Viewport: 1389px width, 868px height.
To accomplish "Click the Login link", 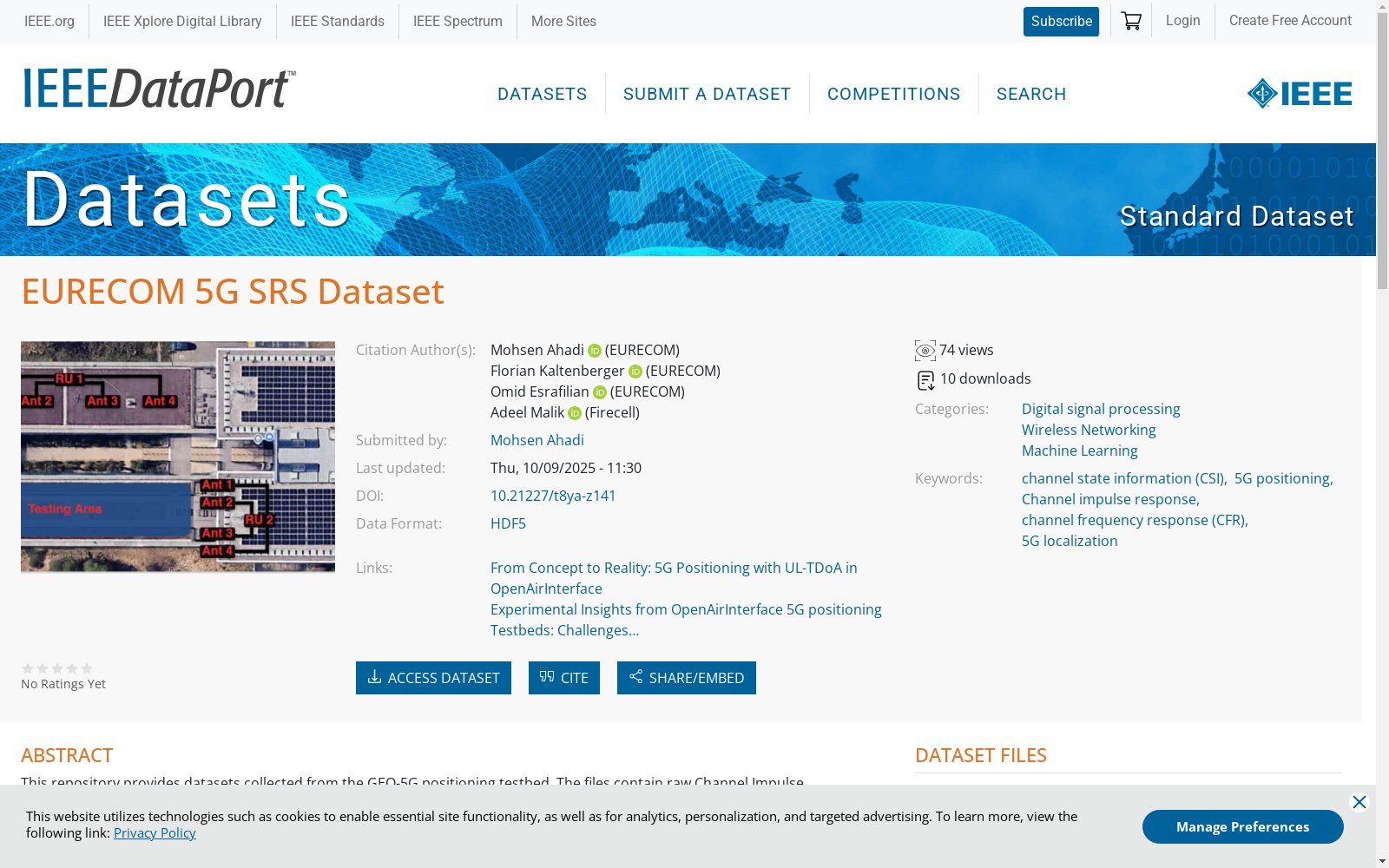I will pos(1183,20).
